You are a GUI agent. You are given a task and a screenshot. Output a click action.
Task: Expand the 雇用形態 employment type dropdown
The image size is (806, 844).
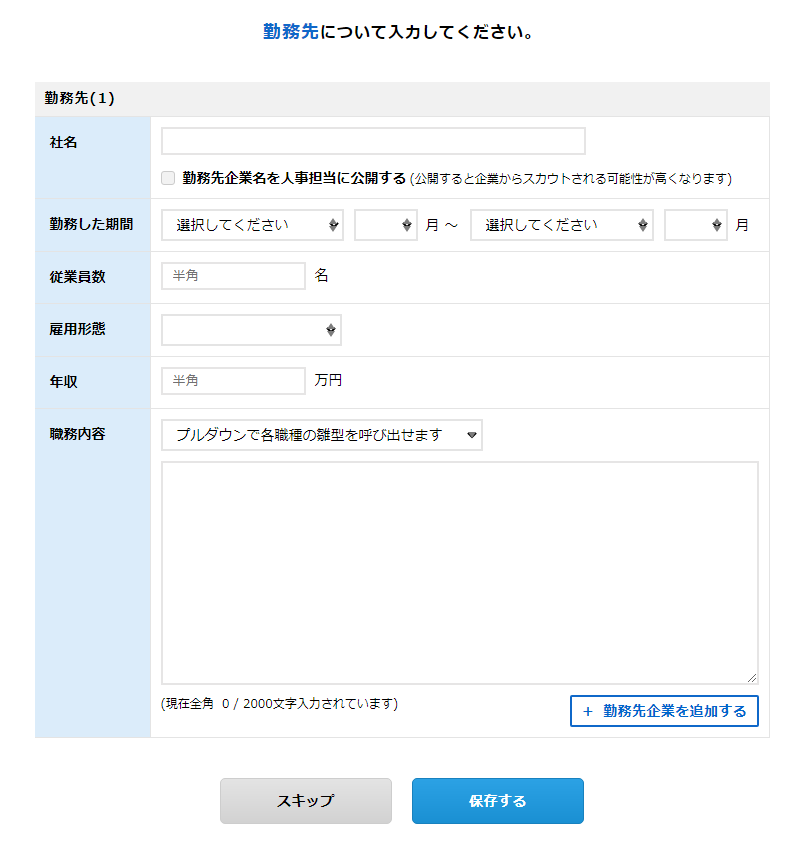pos(251,330)
